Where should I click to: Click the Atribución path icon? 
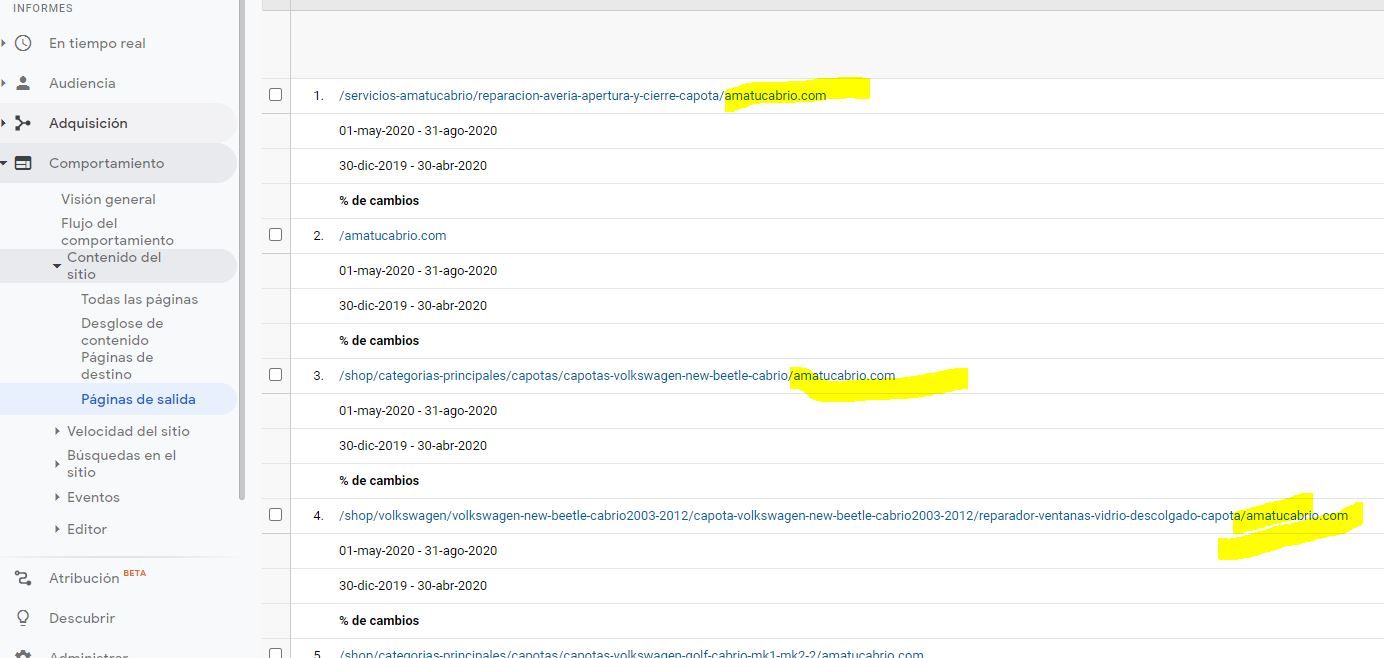pyautogui.click(x=23, y=578)
